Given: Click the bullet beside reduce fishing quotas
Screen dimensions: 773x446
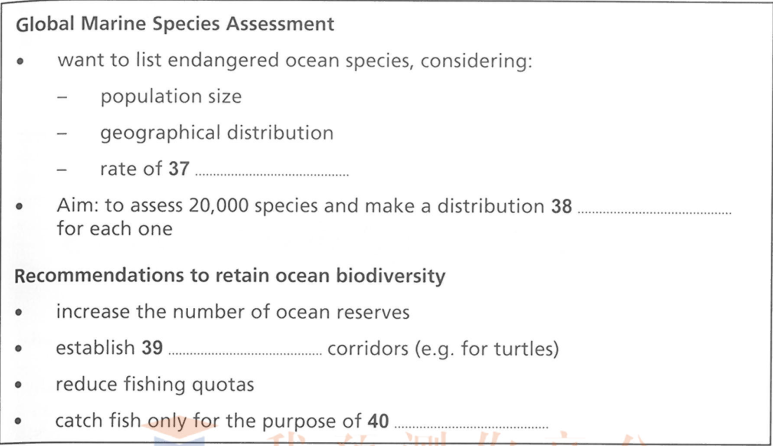Looking at the screenshot, I should click(x=18, y=385).
